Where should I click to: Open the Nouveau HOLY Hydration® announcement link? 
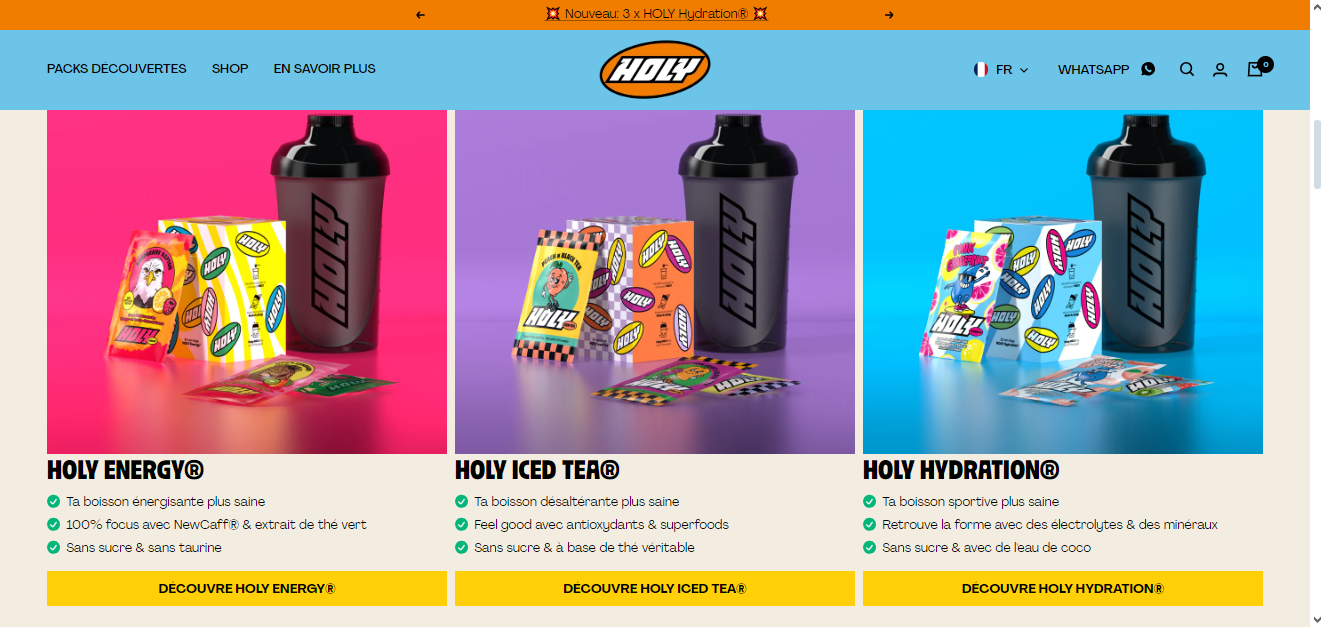[656, 14]
